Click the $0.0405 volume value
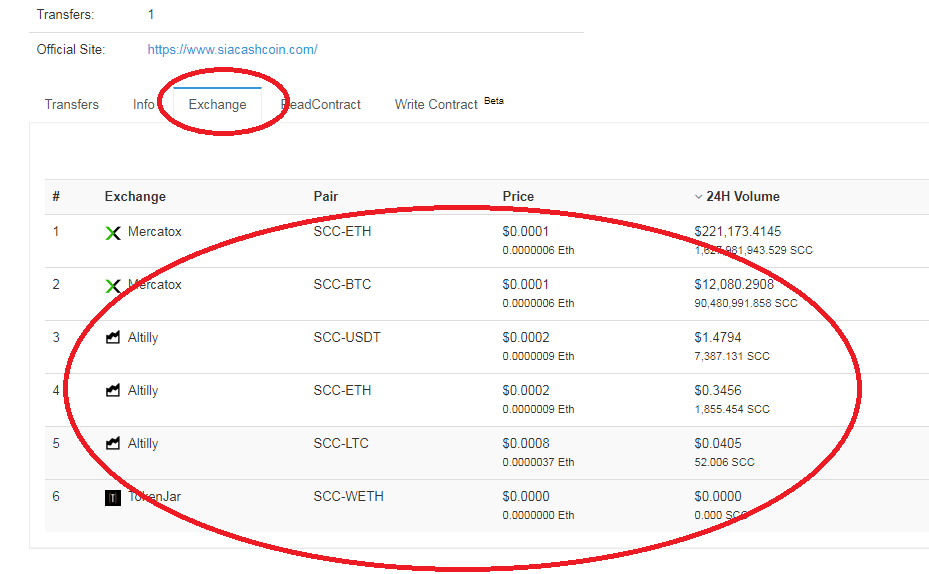Screen dimensions: 929x574 tap(717, 444)
